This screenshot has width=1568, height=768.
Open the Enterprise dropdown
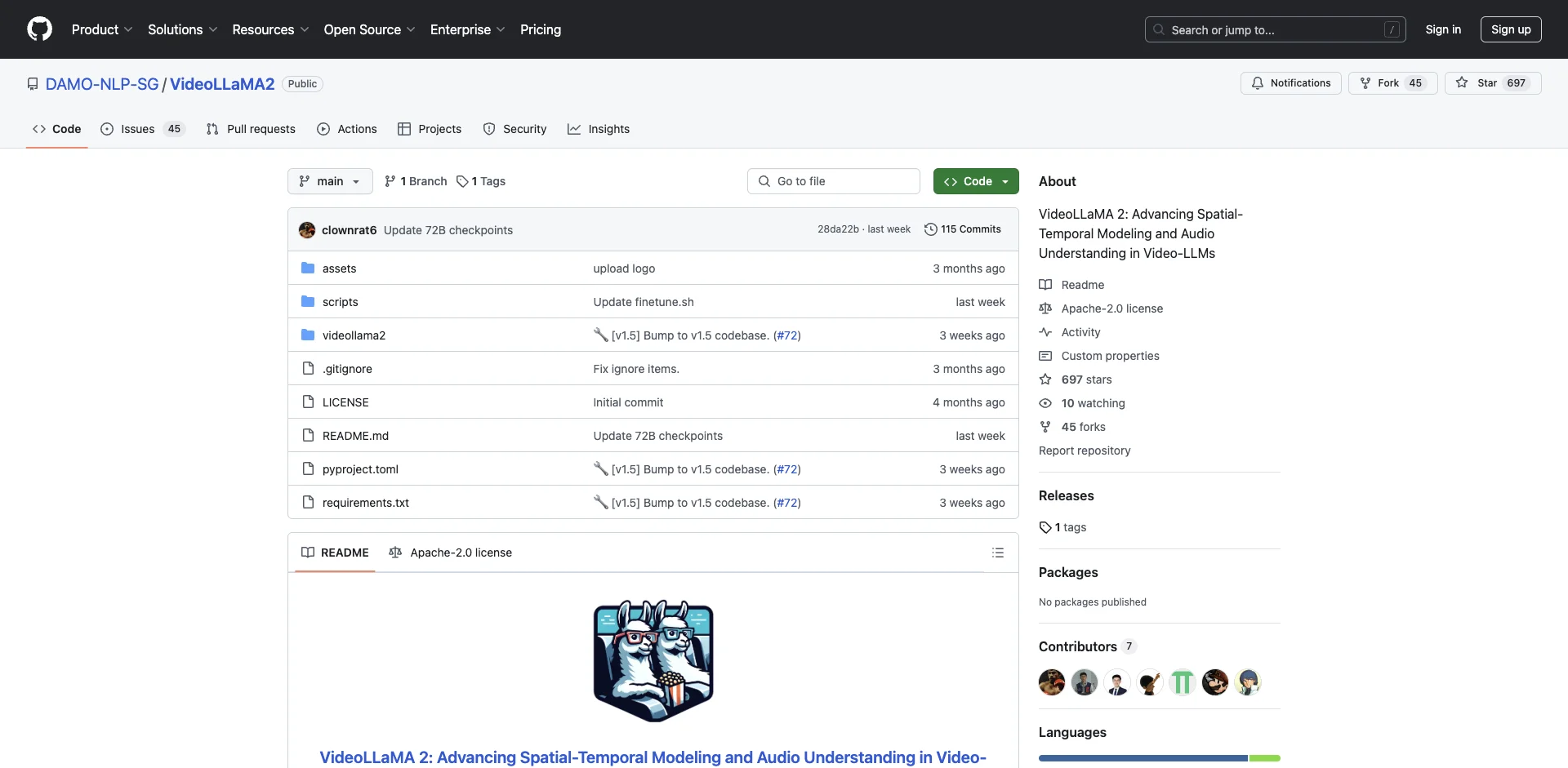click(467, 29)
